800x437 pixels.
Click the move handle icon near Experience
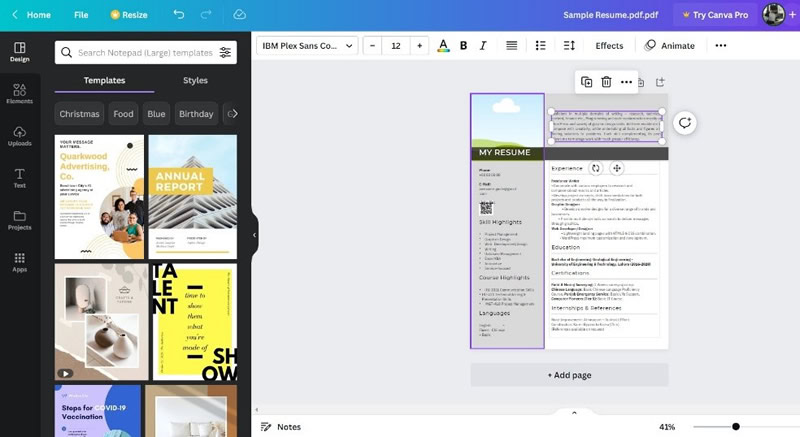point(616,168)
